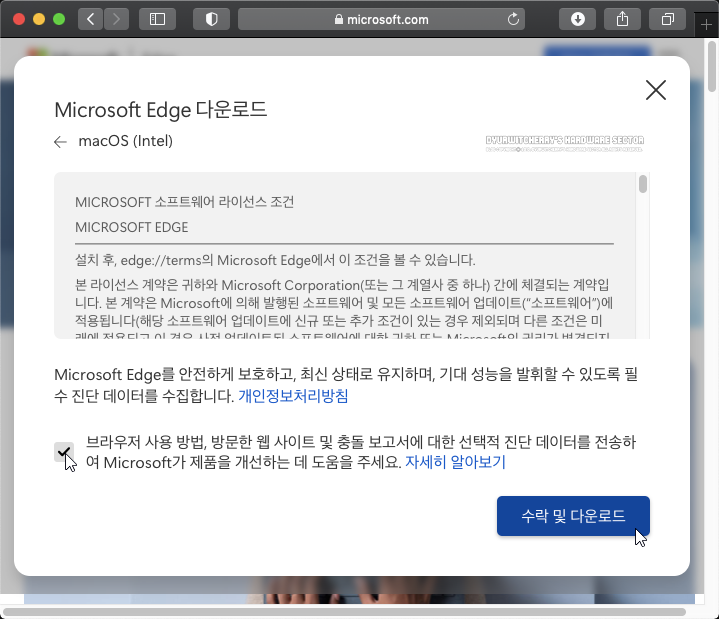Go back with Safari's back arrow
This screenshot has height=619, width=719.
(x=90, y=19)
